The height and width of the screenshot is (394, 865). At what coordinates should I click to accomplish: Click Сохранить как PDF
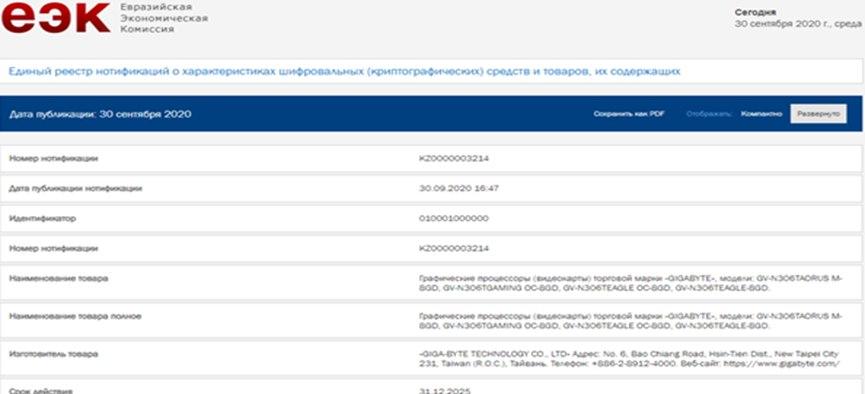click(629, 114)
